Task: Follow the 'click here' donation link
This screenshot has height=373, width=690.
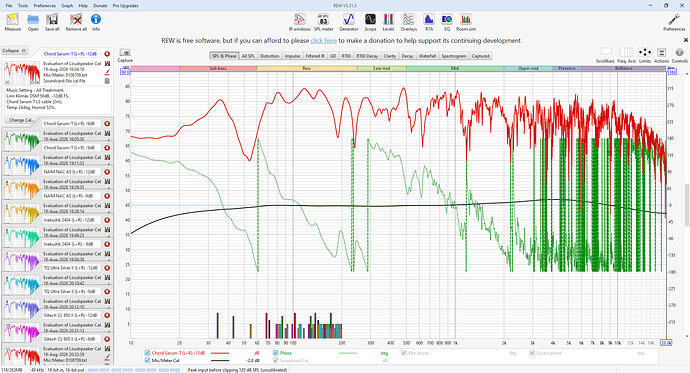Action: point(323,40)
